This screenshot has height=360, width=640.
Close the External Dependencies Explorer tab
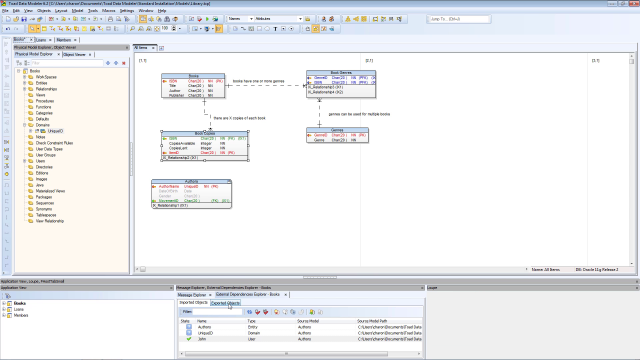(286, 295)
